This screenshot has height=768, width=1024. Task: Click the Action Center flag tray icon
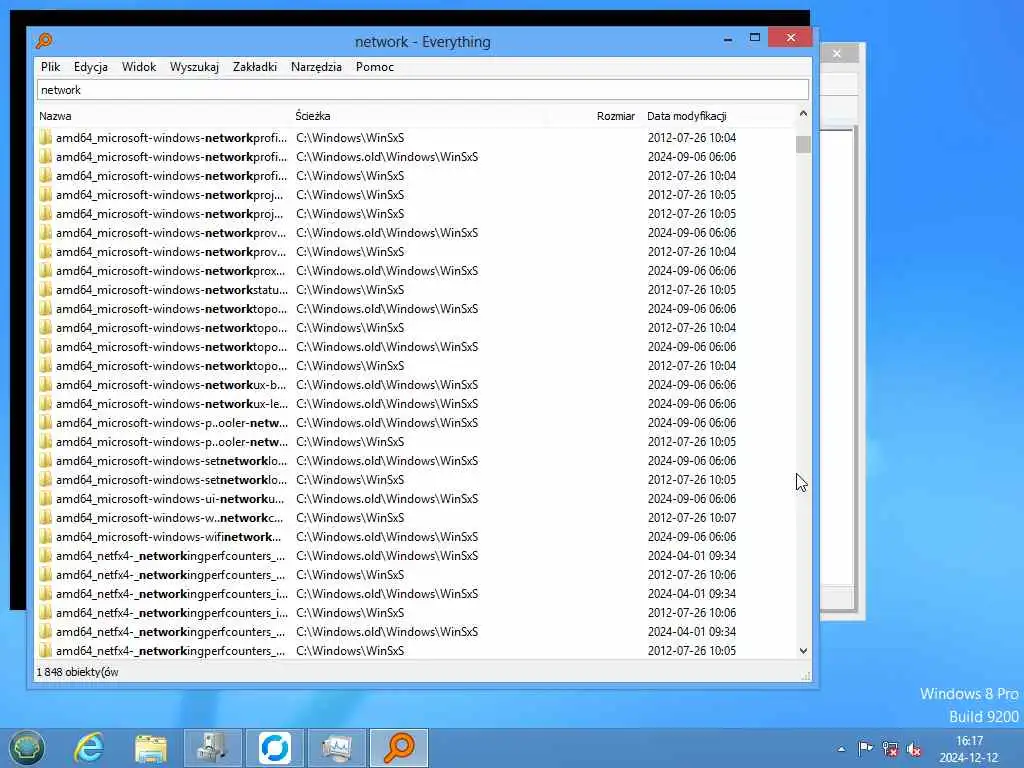pos(865,748)
